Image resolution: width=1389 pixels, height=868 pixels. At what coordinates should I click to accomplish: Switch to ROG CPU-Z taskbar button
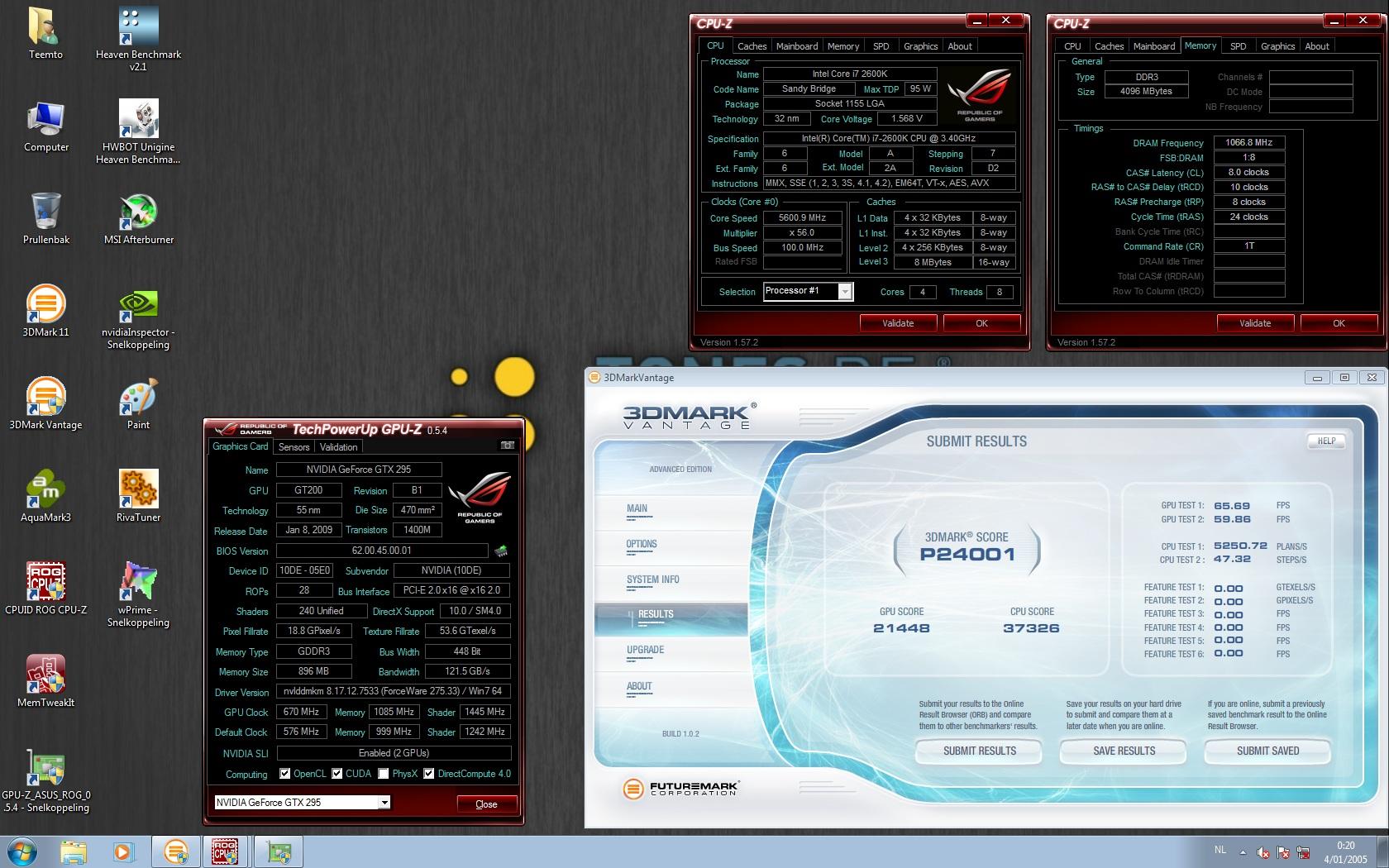point(225,851)
